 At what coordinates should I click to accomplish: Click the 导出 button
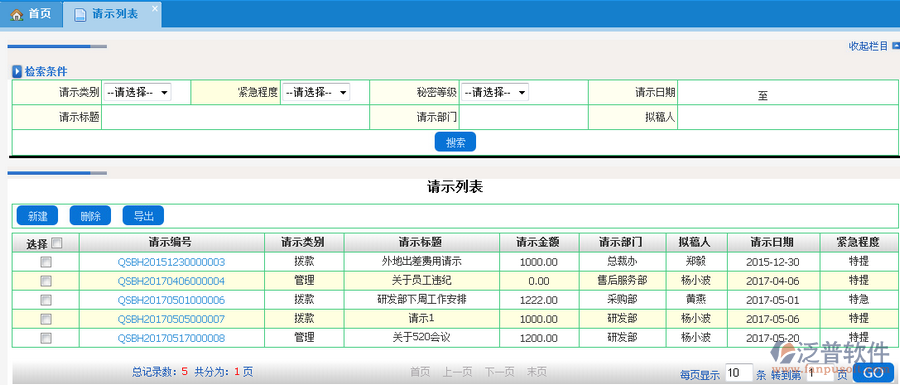143,216
